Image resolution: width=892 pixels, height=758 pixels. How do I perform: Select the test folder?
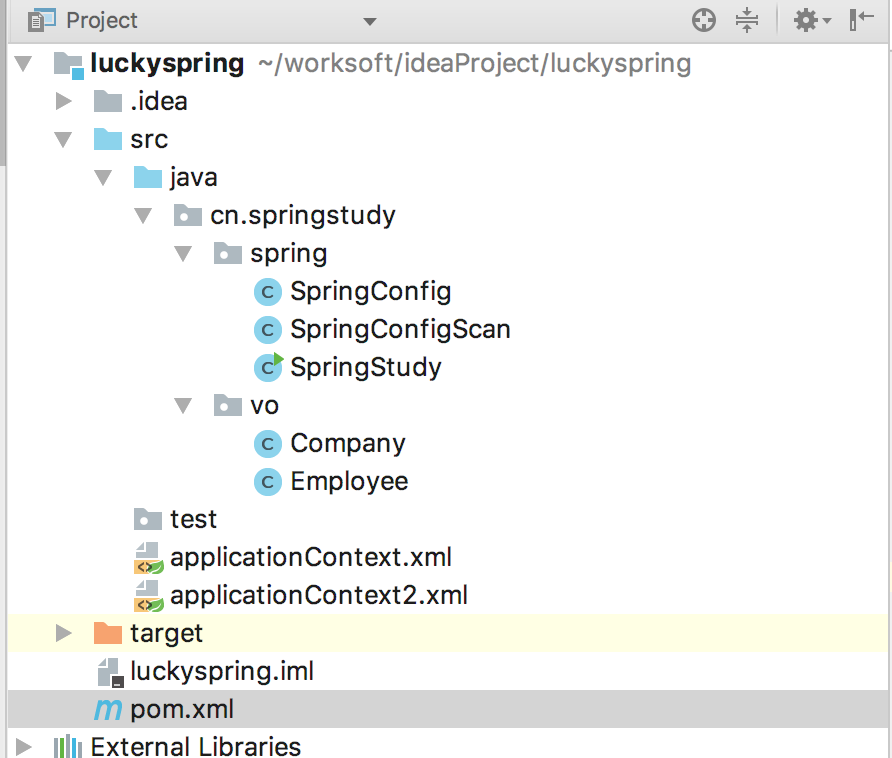(193, 519)
